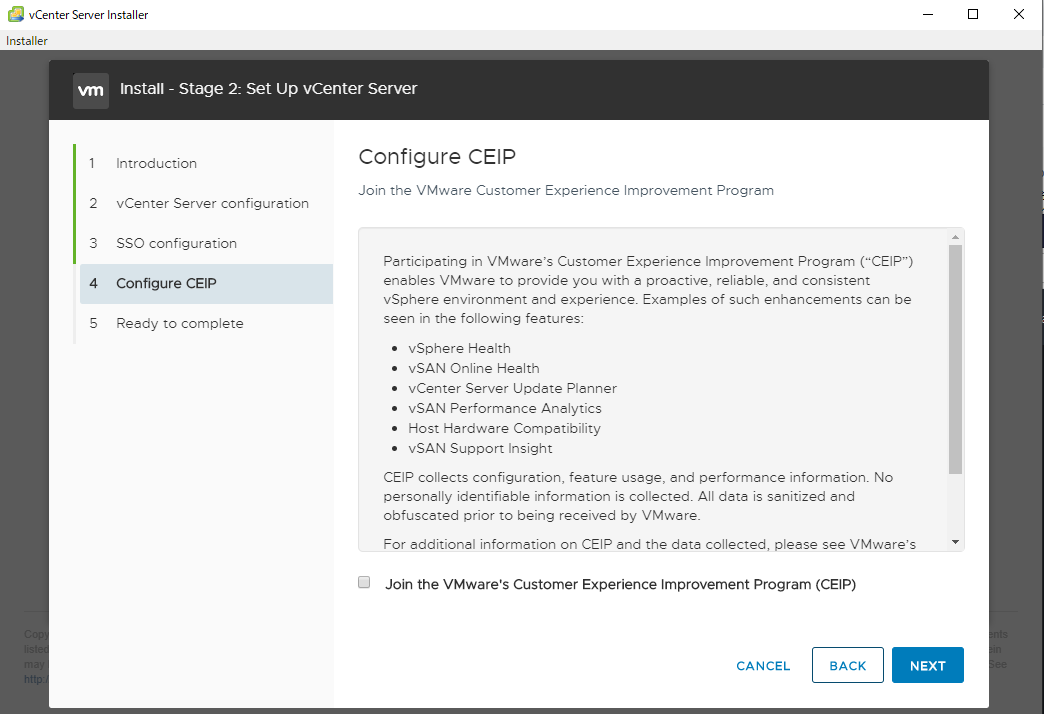Open the Ready to complete step
Screen dimensions: 1044x714
[179, 323]
